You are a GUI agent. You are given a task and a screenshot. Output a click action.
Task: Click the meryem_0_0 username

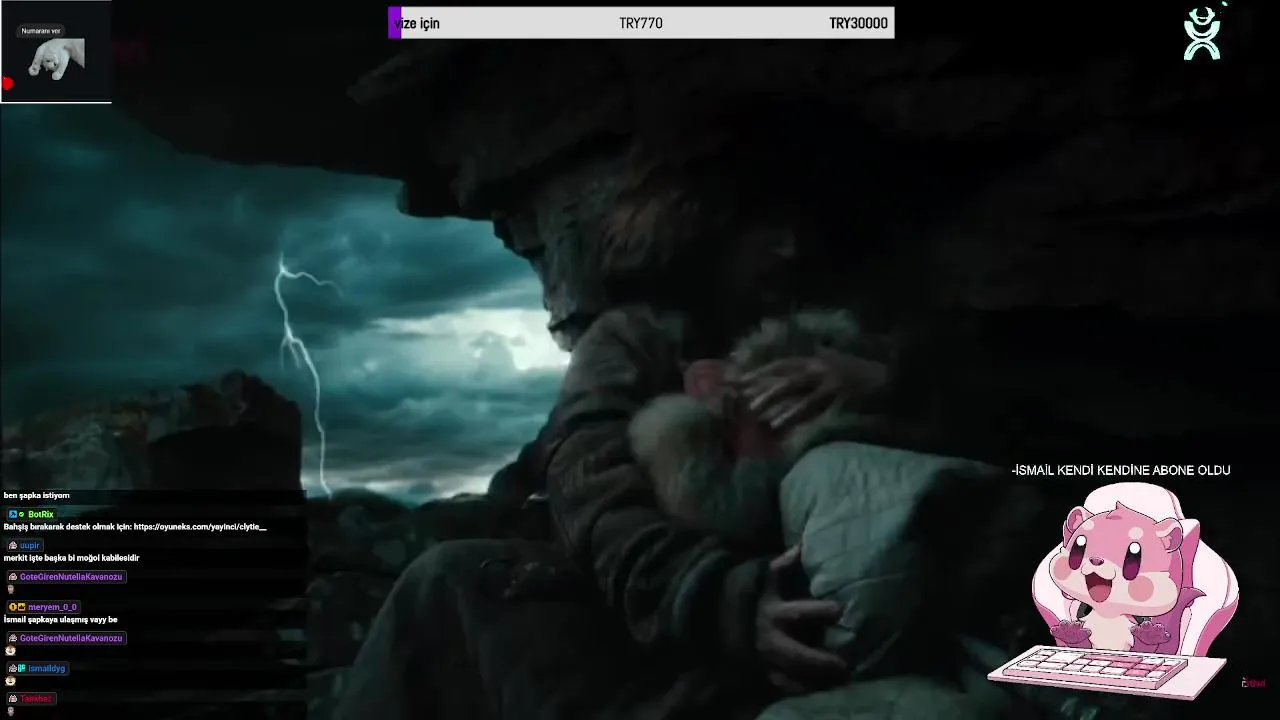[x=52, y=607]
